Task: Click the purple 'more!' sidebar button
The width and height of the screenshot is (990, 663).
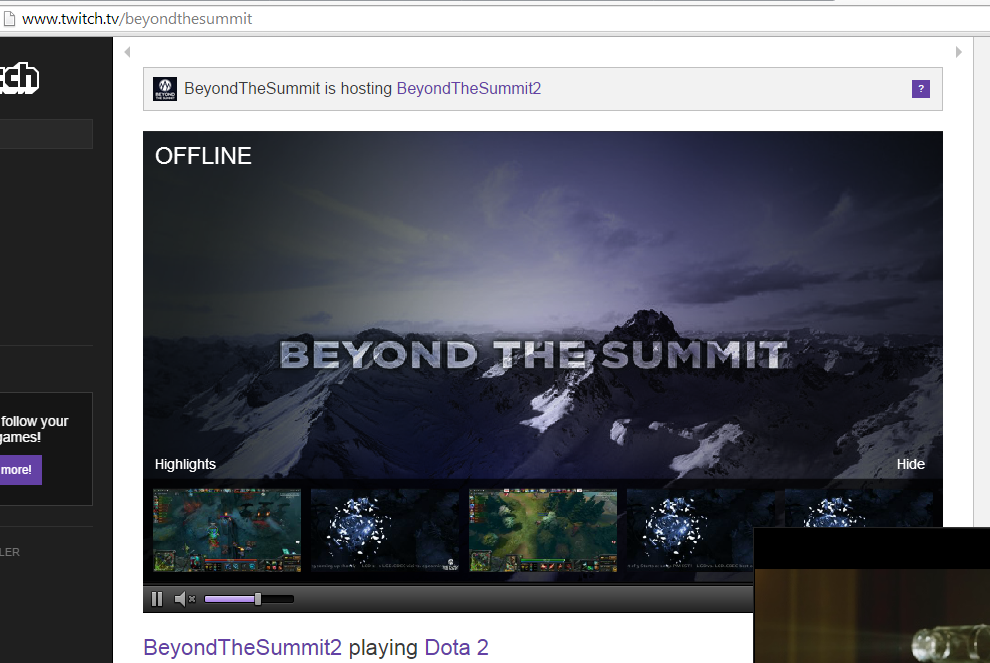Action: point(19,470)
